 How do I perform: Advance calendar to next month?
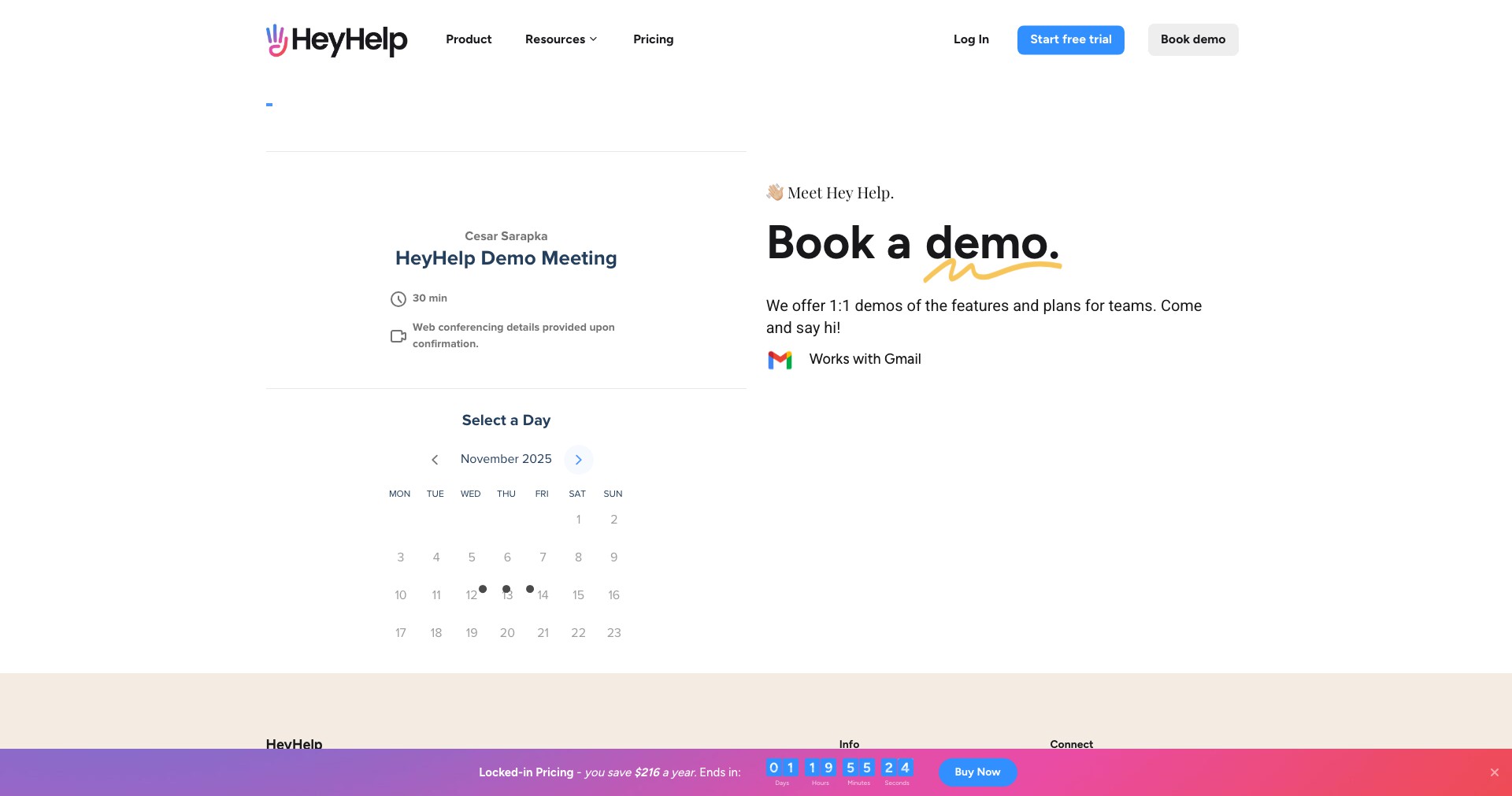tap(578, 460)
